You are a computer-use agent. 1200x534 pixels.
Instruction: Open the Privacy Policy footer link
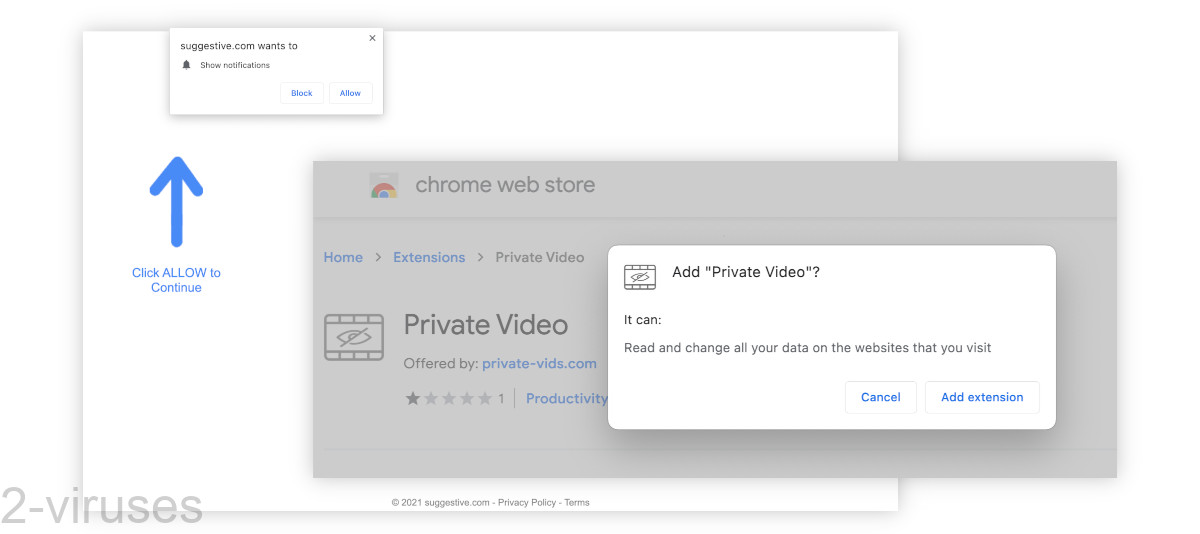(527, 503)
